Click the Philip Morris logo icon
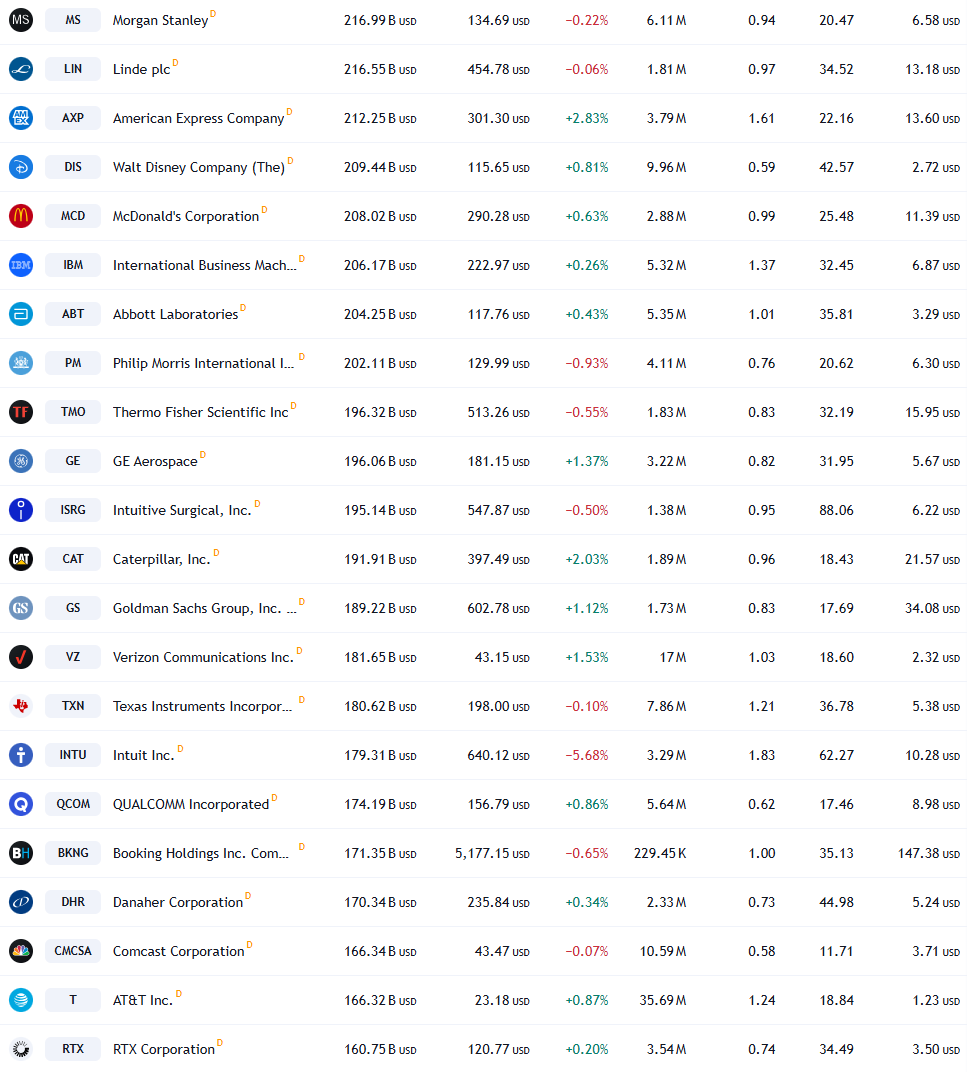The image size is (967, 1072). [x=21, y=363]
